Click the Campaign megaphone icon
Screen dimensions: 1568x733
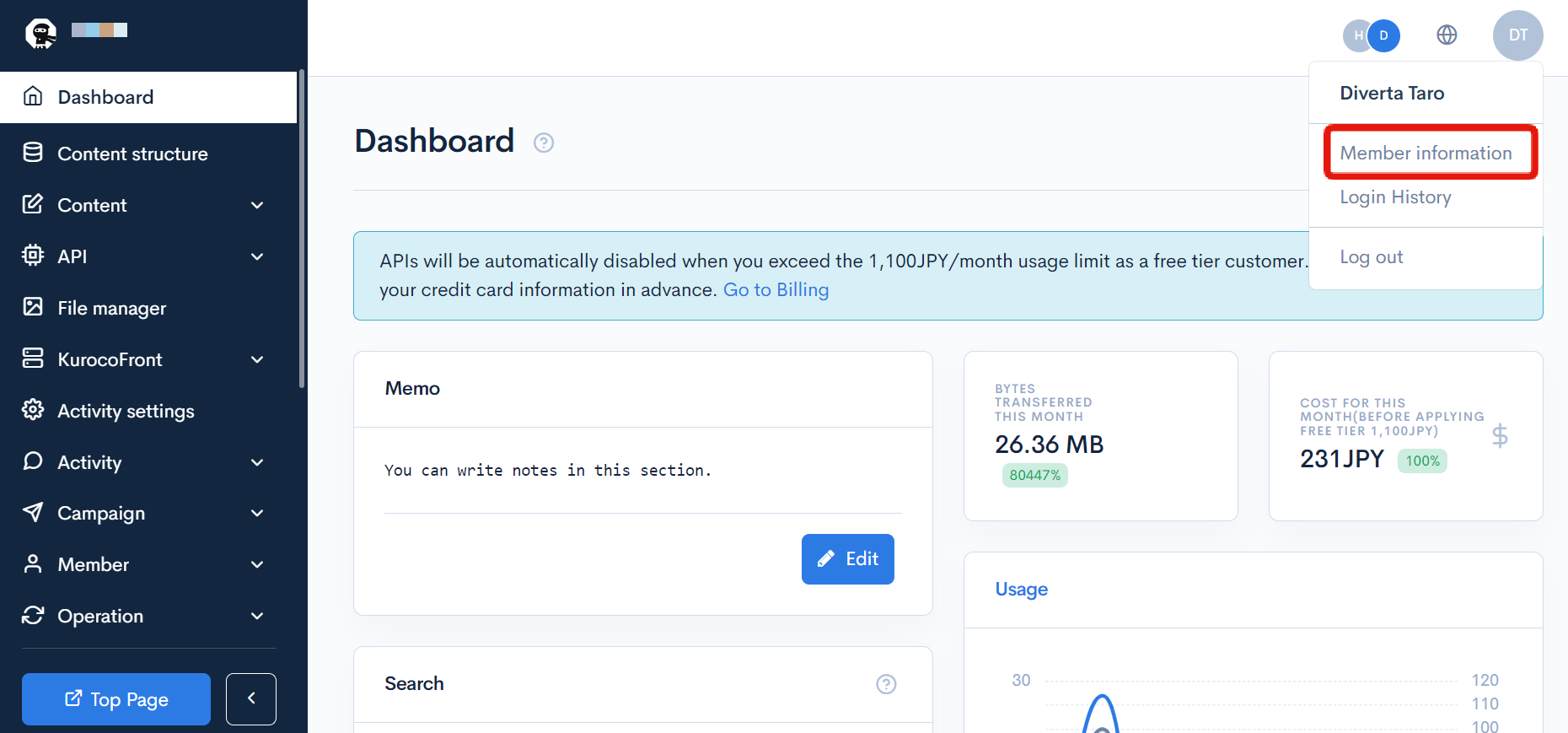[33, 512]
